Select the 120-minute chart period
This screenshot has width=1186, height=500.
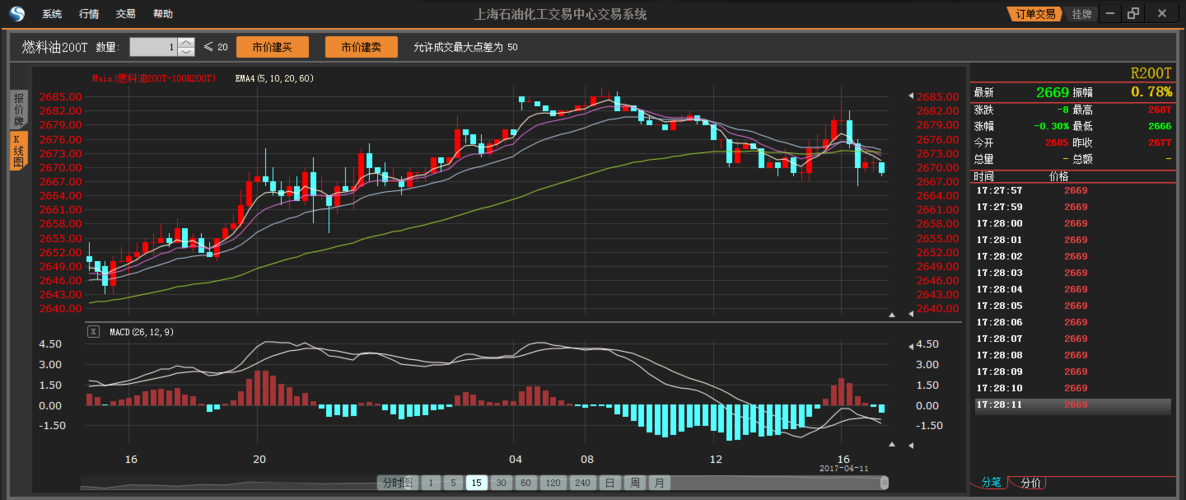(554, 483)
